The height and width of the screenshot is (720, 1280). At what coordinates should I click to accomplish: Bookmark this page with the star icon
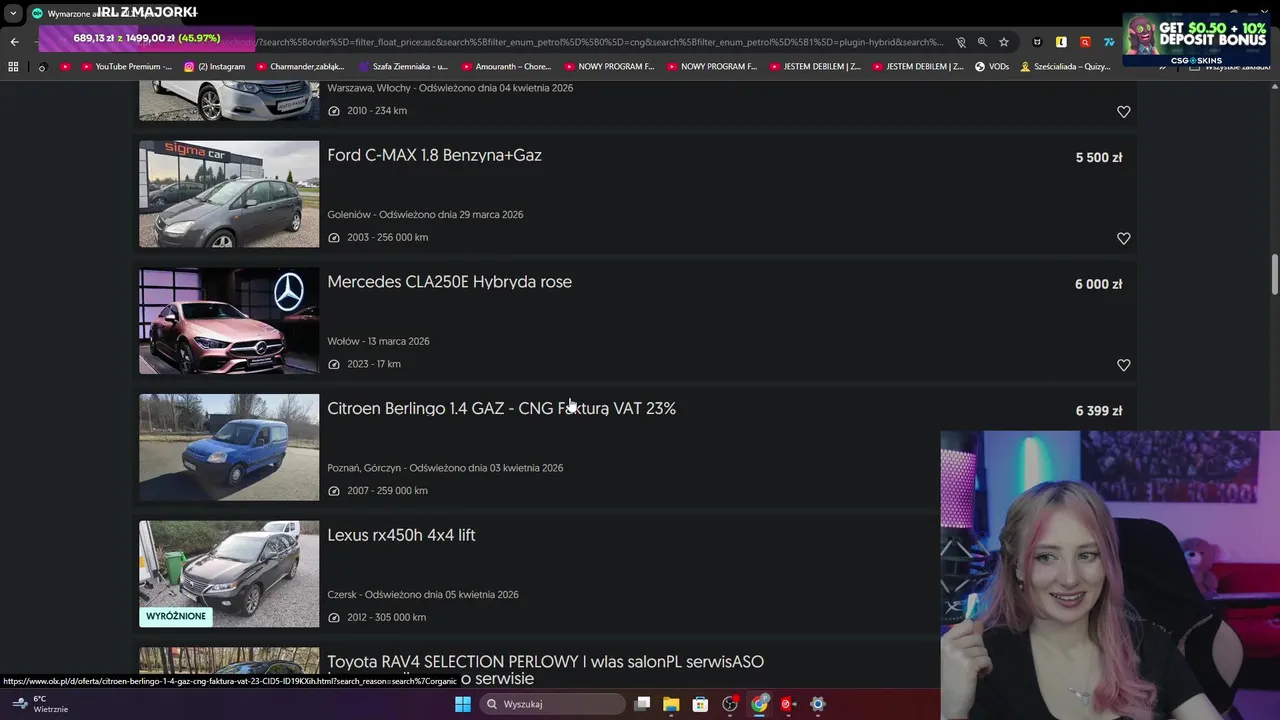click(x=1004, y=42)
